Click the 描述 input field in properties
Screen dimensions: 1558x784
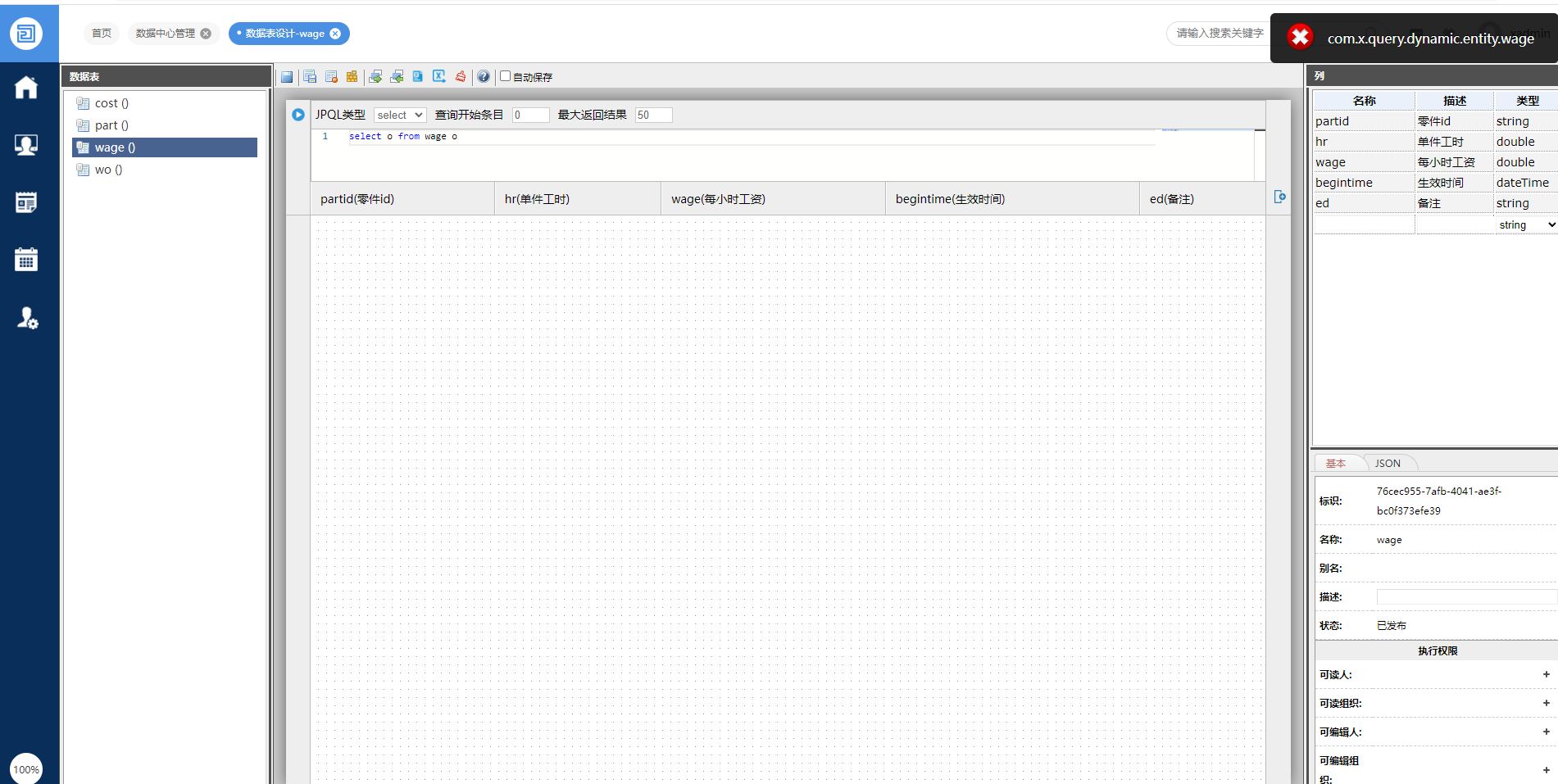pos(1466,597)
